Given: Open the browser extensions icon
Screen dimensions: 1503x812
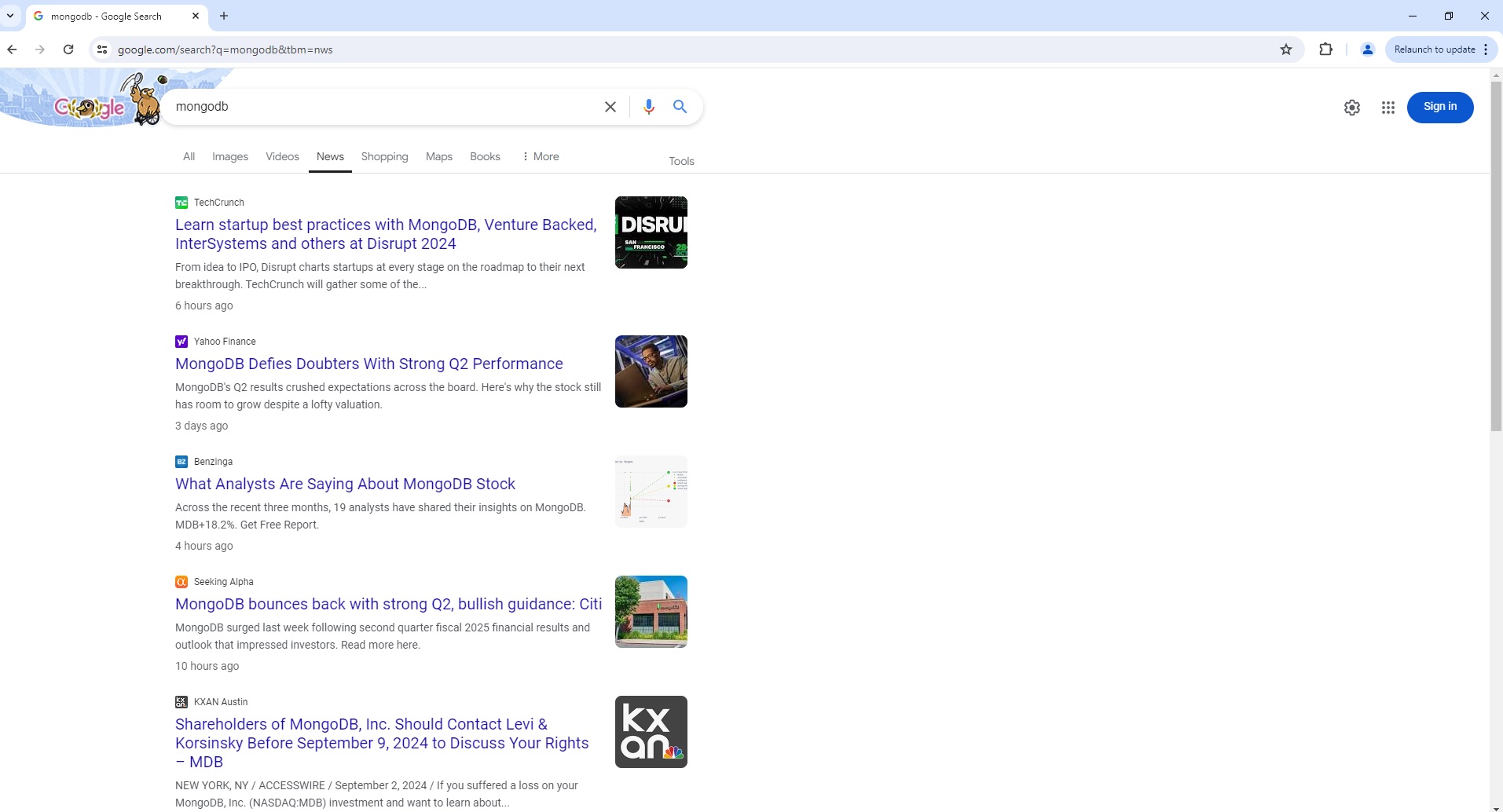Looking at the screenshot, I should click(x=1325, y=49).
